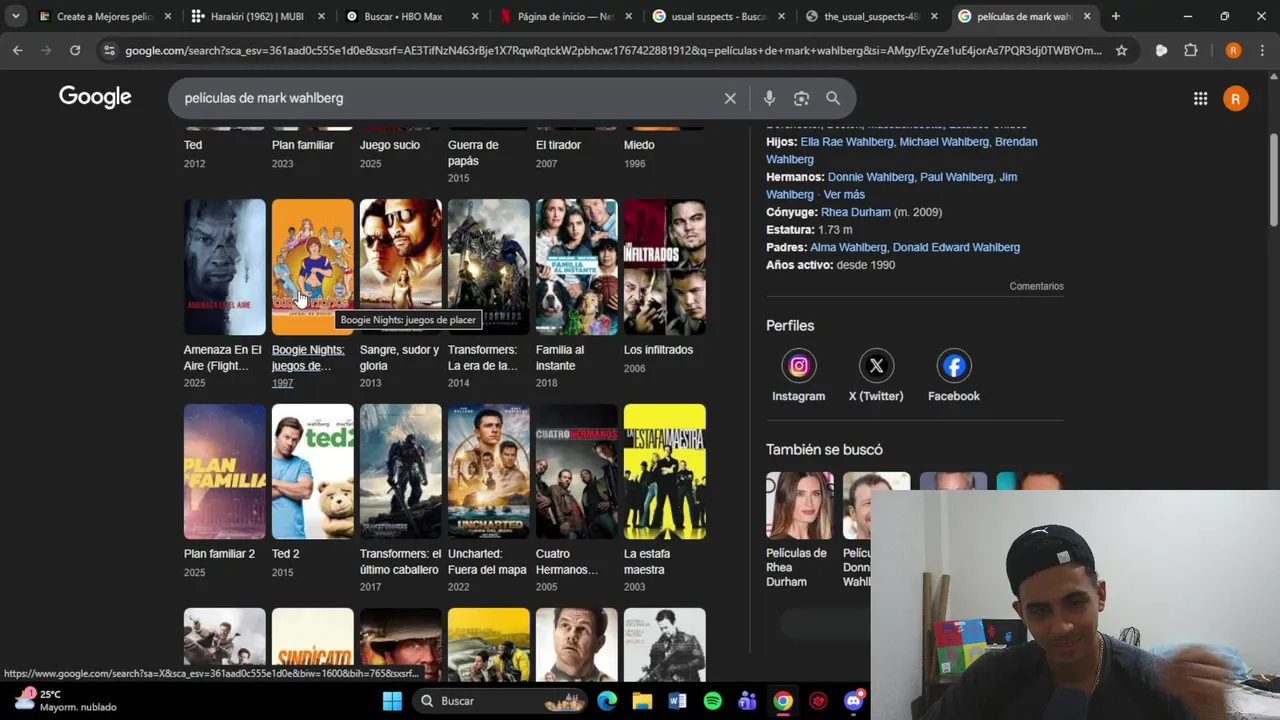Open Películas de Rhea Durham card
1280x720 pixels.
point(799,530)
